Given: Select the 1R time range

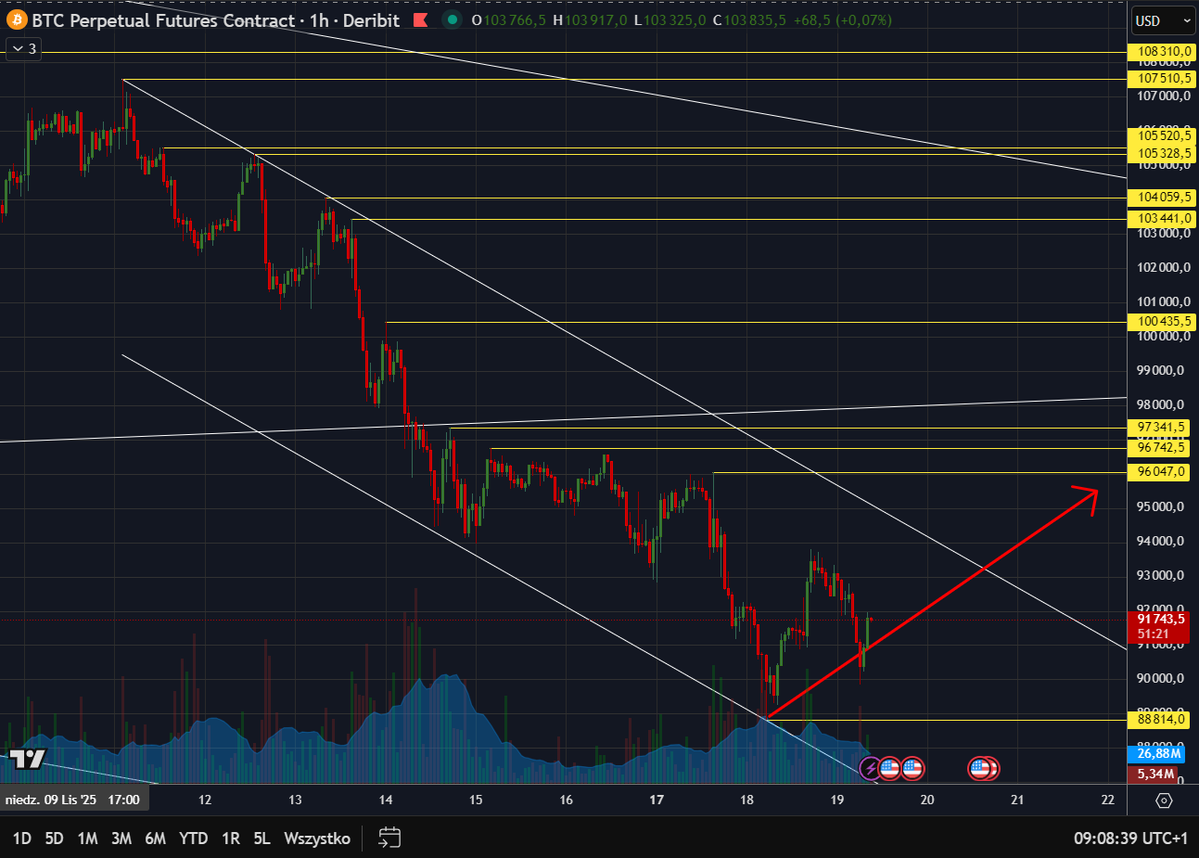Looking at the screenshot, I should click(x=230, y=838).
